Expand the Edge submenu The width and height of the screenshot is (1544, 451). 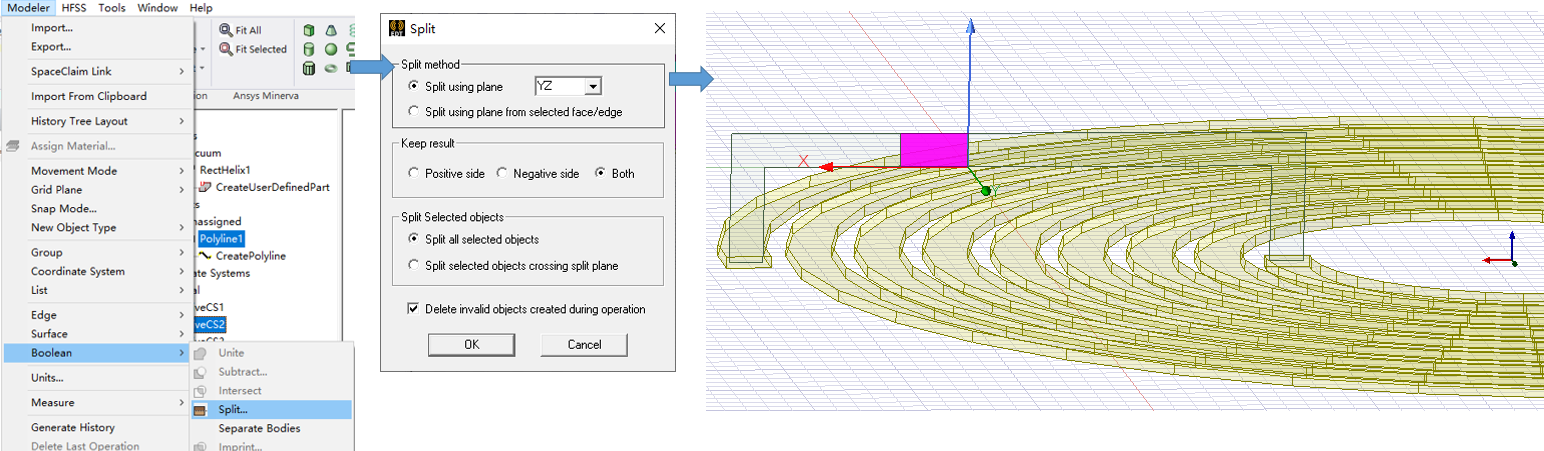97,315
